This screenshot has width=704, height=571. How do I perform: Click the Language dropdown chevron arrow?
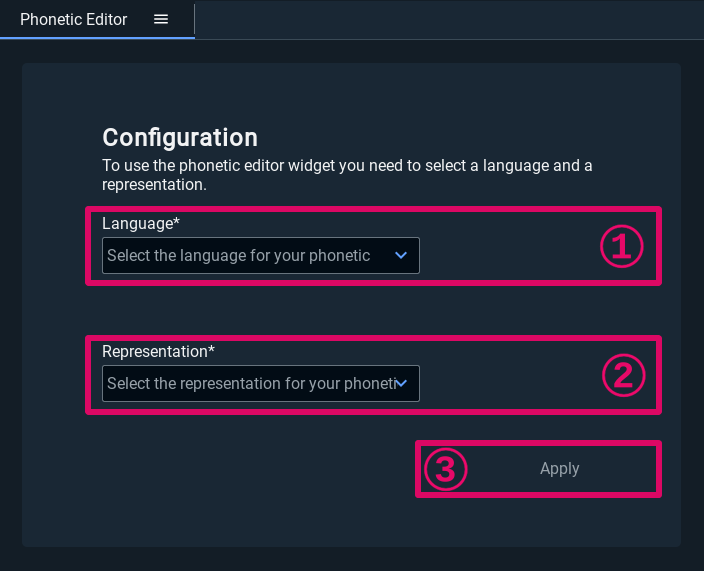(x=401, y=256)
